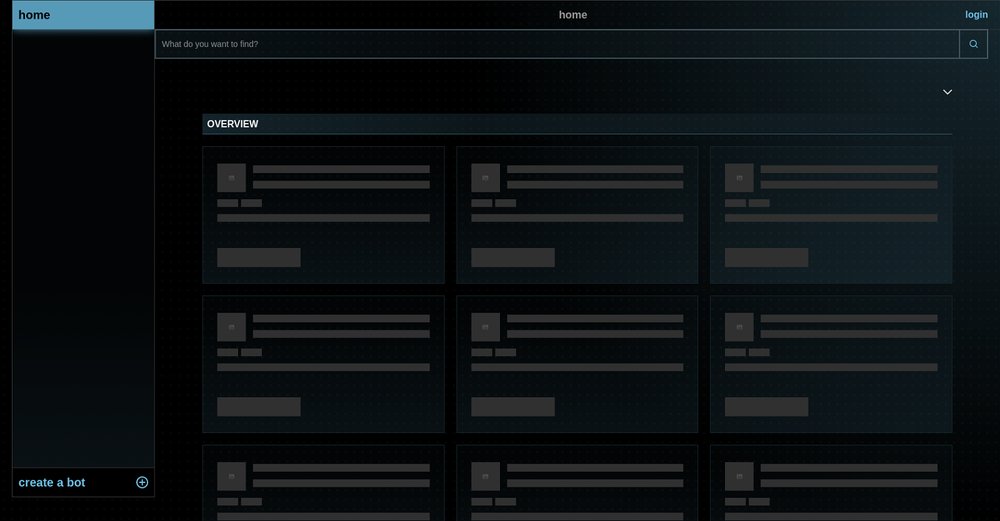This screenshot has width=1000, height=521.
Task: Select the home tab in the sidebar
Action: (x=83, y=15)
